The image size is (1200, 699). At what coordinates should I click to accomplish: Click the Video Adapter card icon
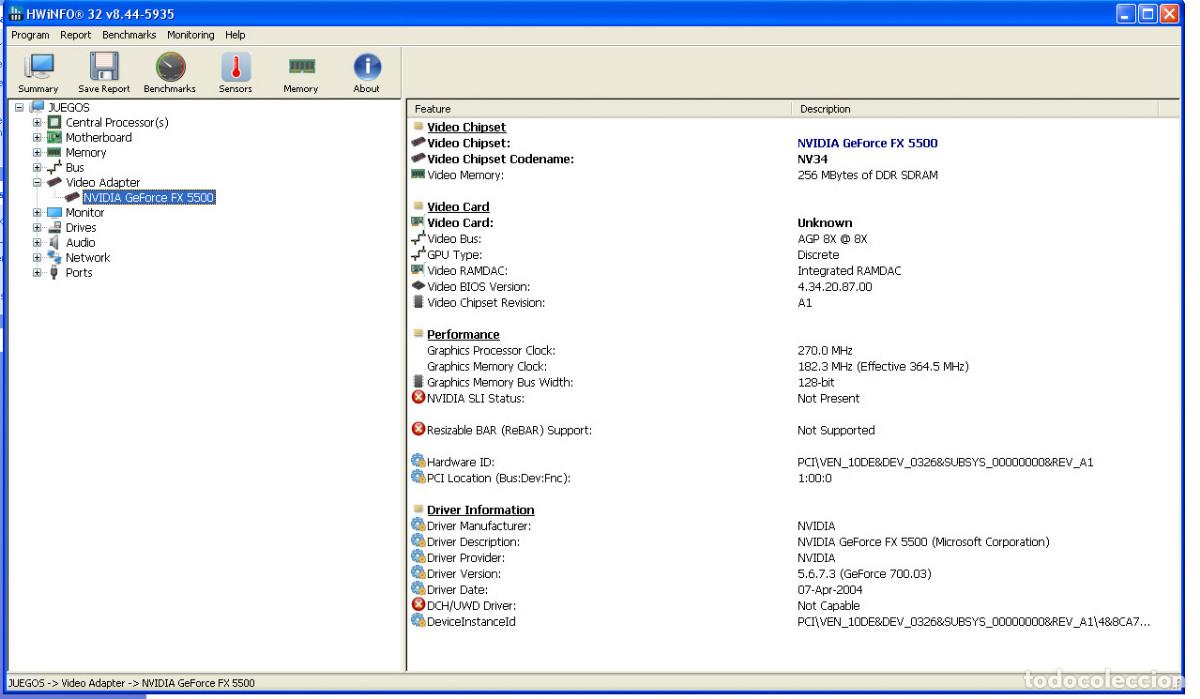click(x=55, y=182)
